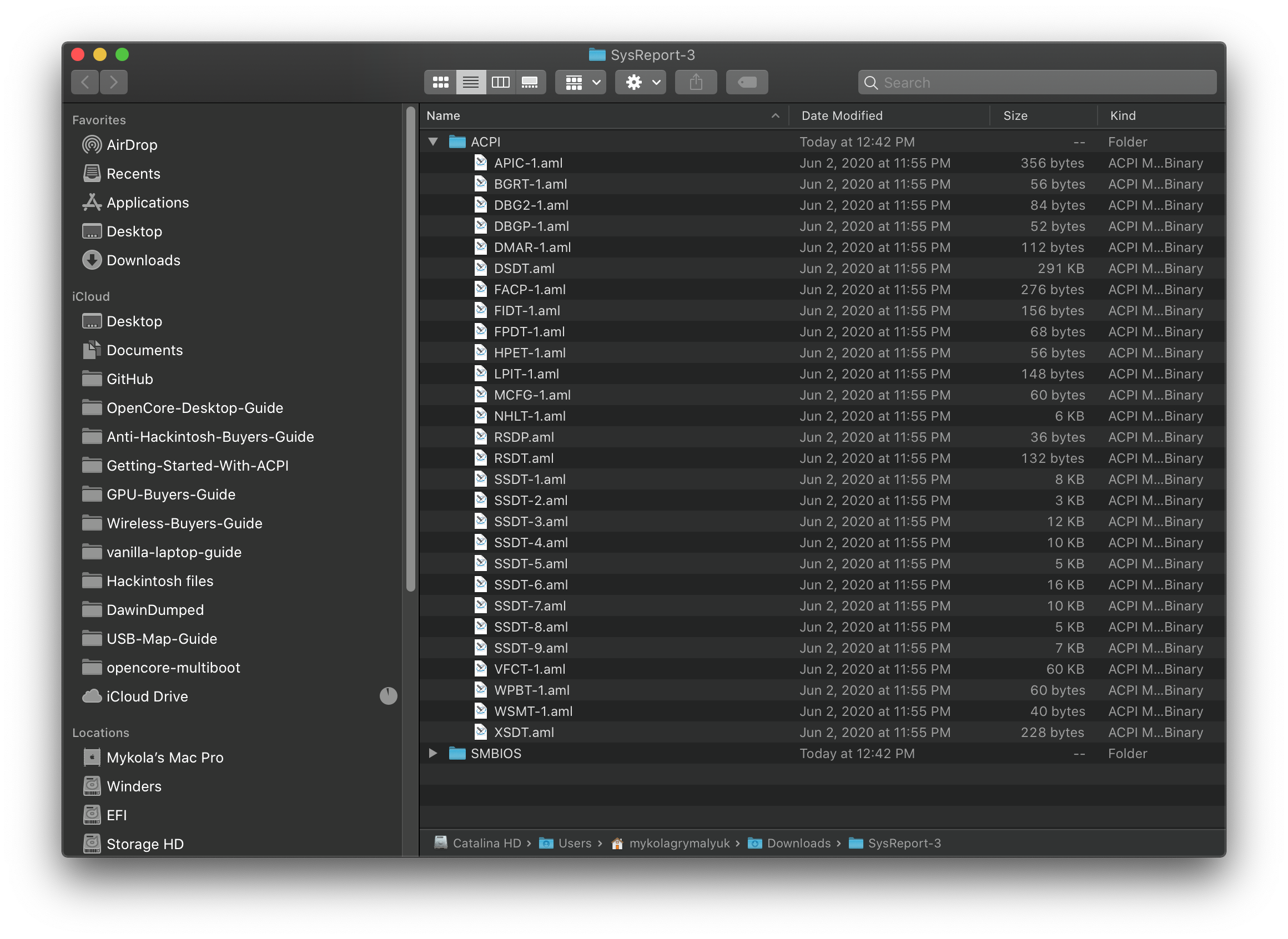Select the DSDT.aml file

coord(524,268)
